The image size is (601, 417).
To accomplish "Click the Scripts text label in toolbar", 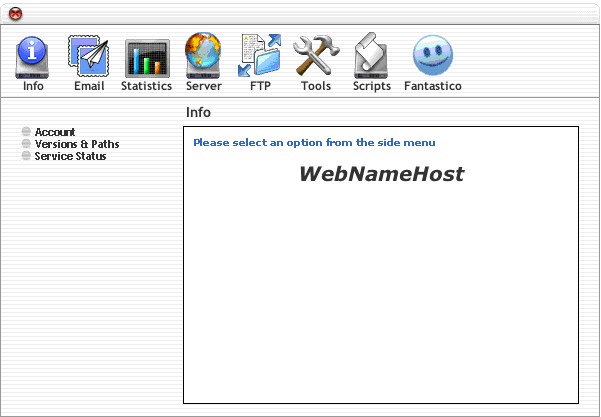I will click(372, 87).
